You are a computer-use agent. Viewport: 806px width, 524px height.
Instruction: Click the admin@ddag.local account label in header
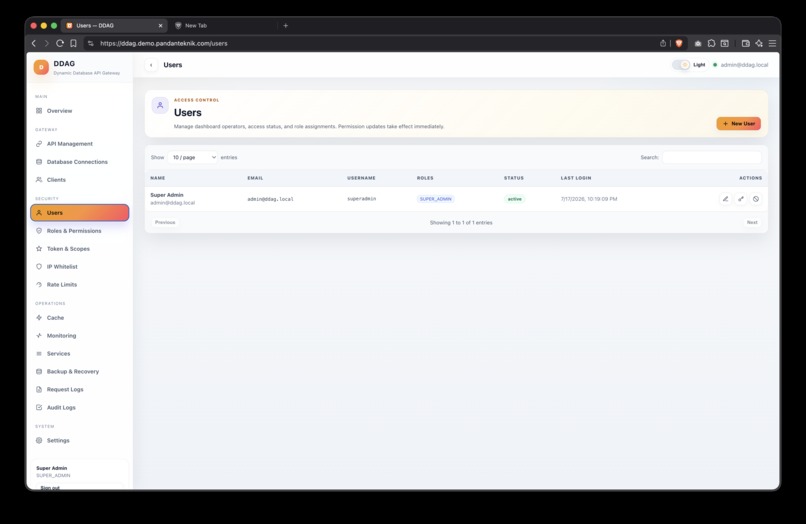[x=744, y=65]
